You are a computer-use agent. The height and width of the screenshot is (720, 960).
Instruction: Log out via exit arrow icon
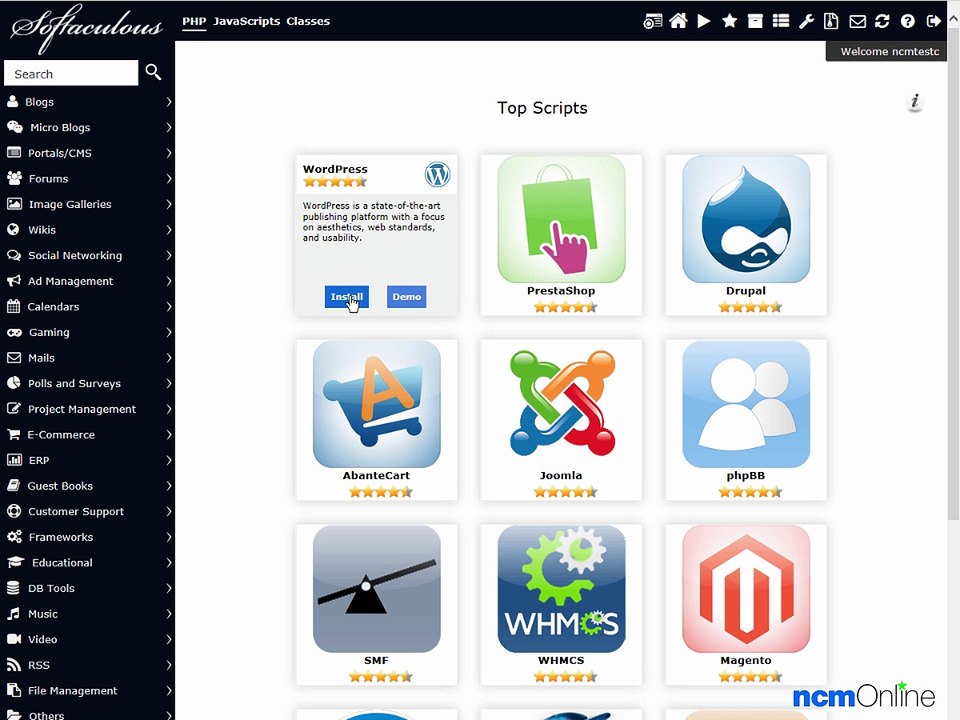coord(934,21)
